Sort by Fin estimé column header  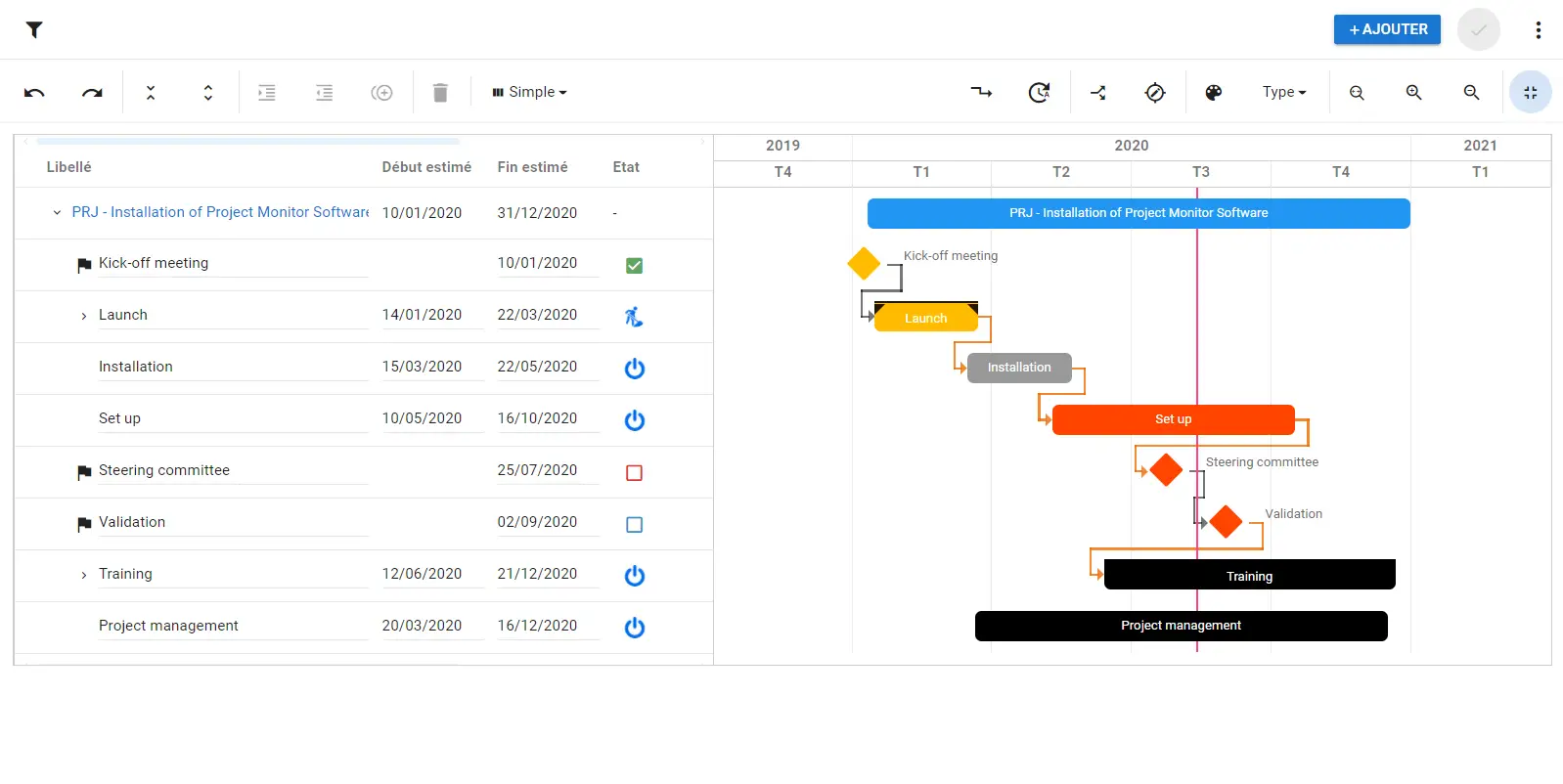tap(532, 167)
